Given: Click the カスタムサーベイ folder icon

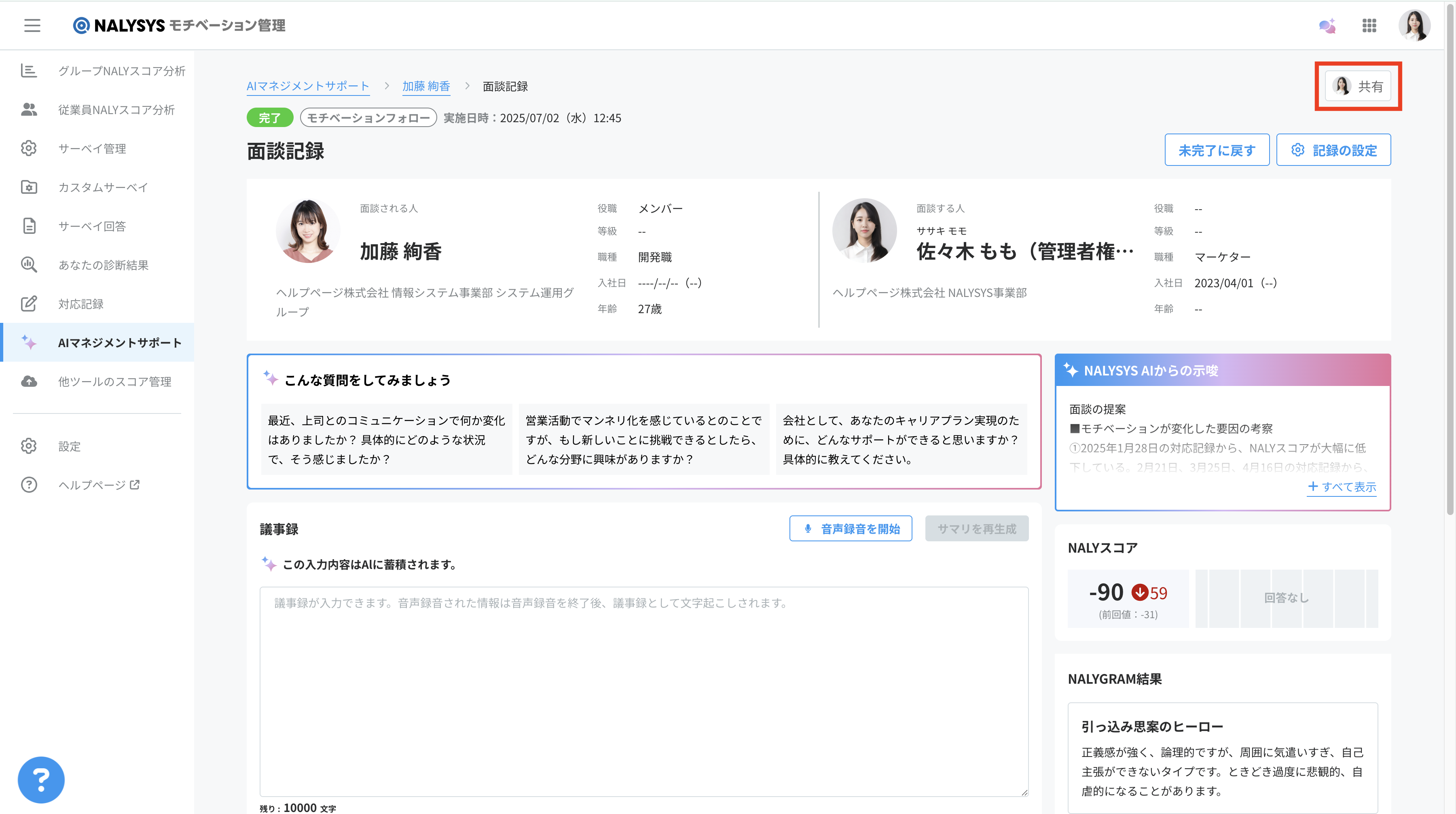Looking at the screenshot, I should click(x=29, y=187).
